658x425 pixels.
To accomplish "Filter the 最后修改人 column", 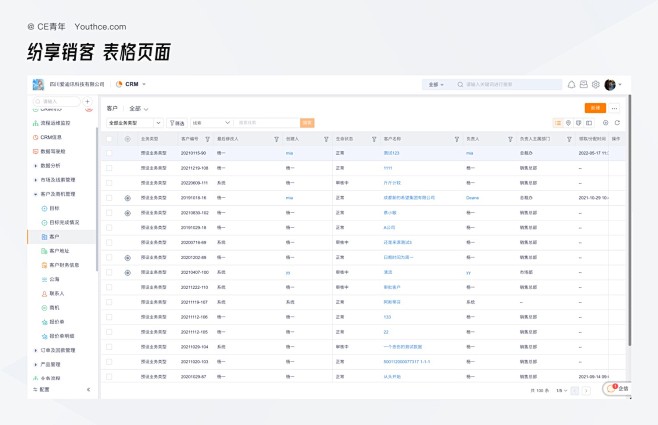I will point(276,139).
